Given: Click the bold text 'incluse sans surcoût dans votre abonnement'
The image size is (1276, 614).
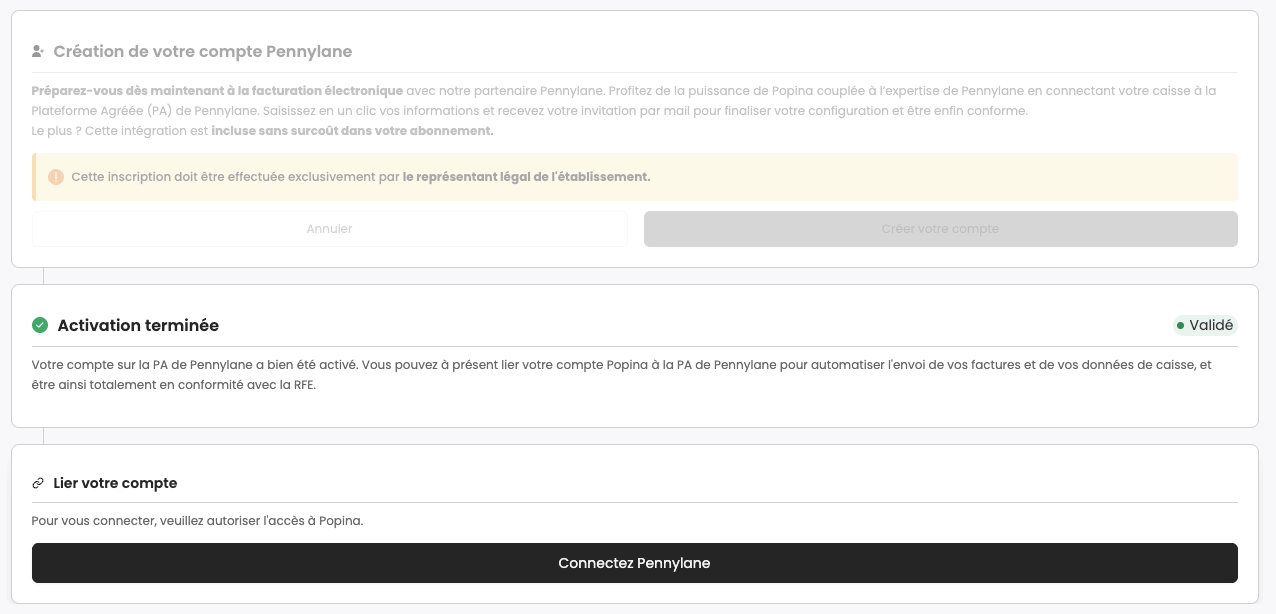Looking at the screenshot, I should (x=352, y=131).
